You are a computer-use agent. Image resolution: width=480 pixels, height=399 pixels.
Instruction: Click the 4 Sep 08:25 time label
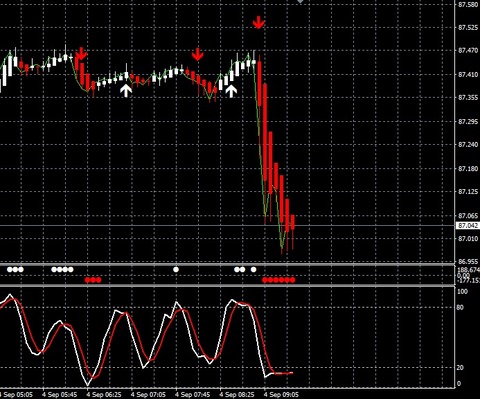coord(237,395)
